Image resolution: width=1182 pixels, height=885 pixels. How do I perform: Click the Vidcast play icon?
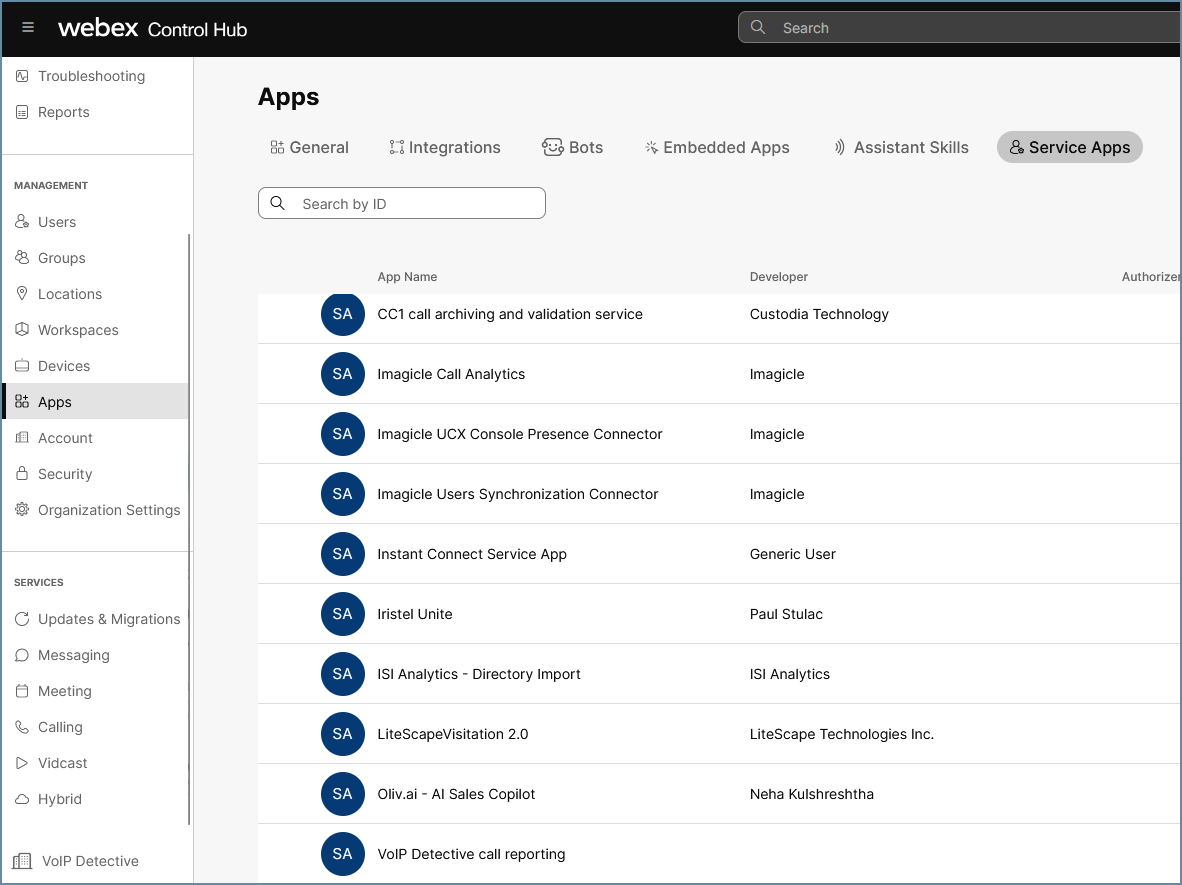[x=22, y=763]
